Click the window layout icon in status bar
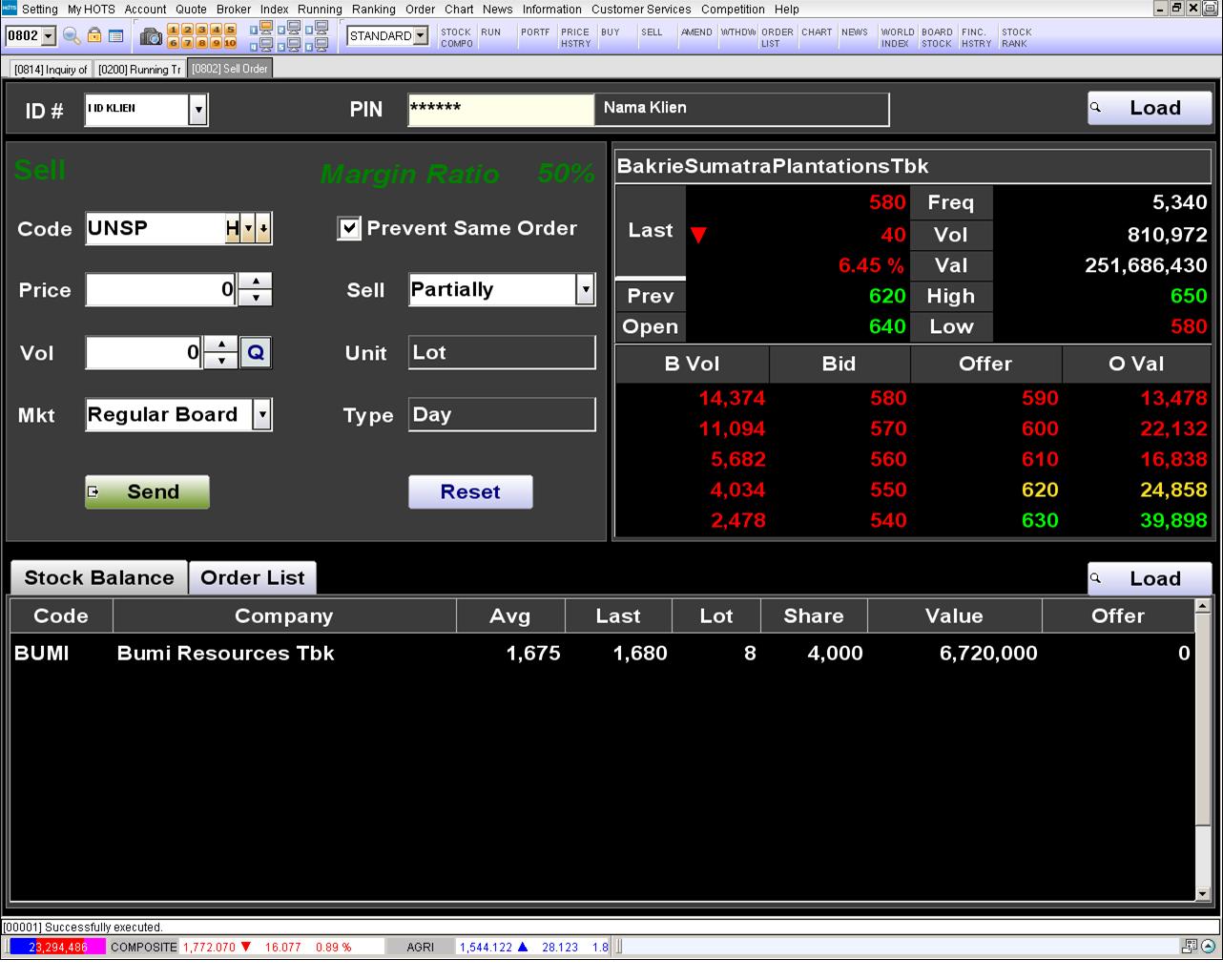1223x980 pixels. pyautogui.click(x=1189, y=947)
